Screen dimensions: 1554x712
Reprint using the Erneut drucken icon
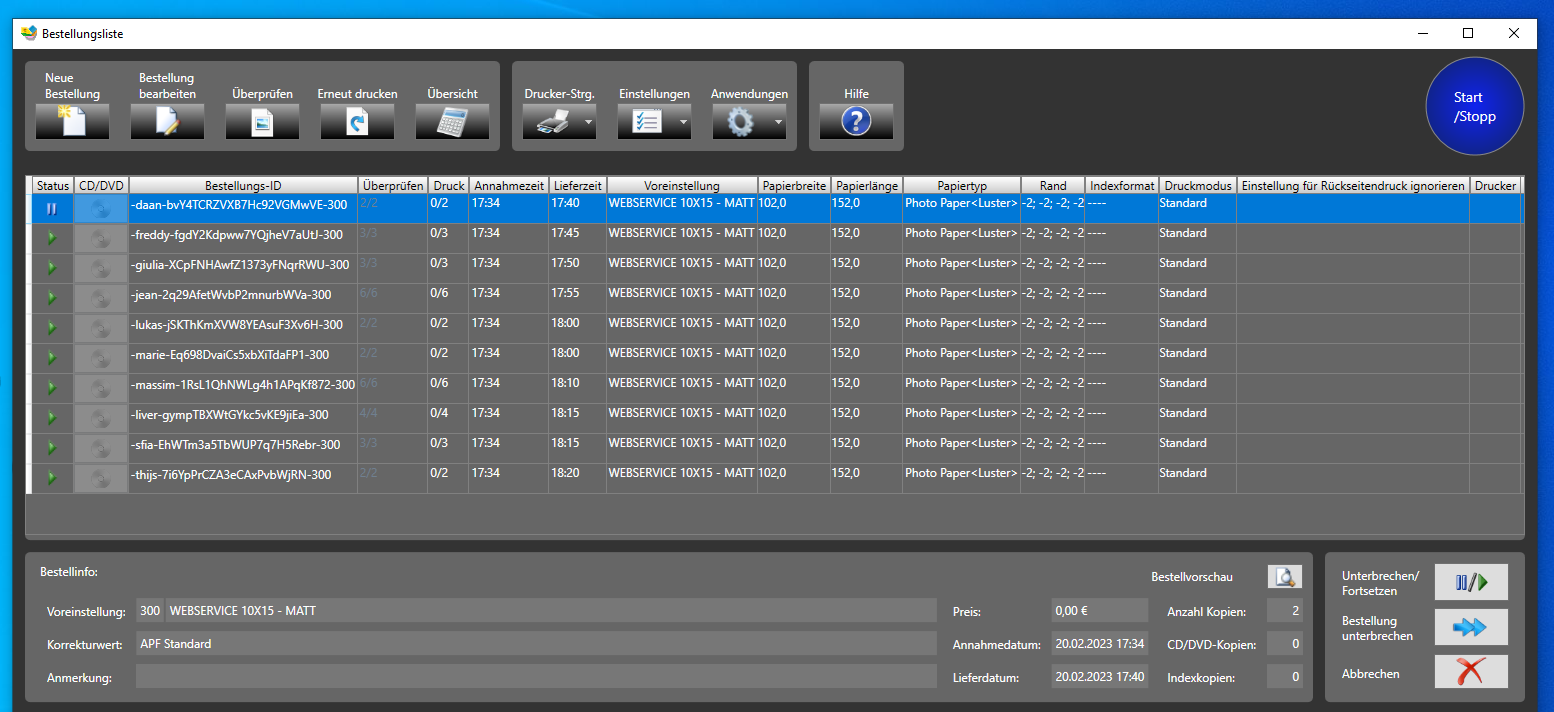pyautogui.click(x=356, y=121)
